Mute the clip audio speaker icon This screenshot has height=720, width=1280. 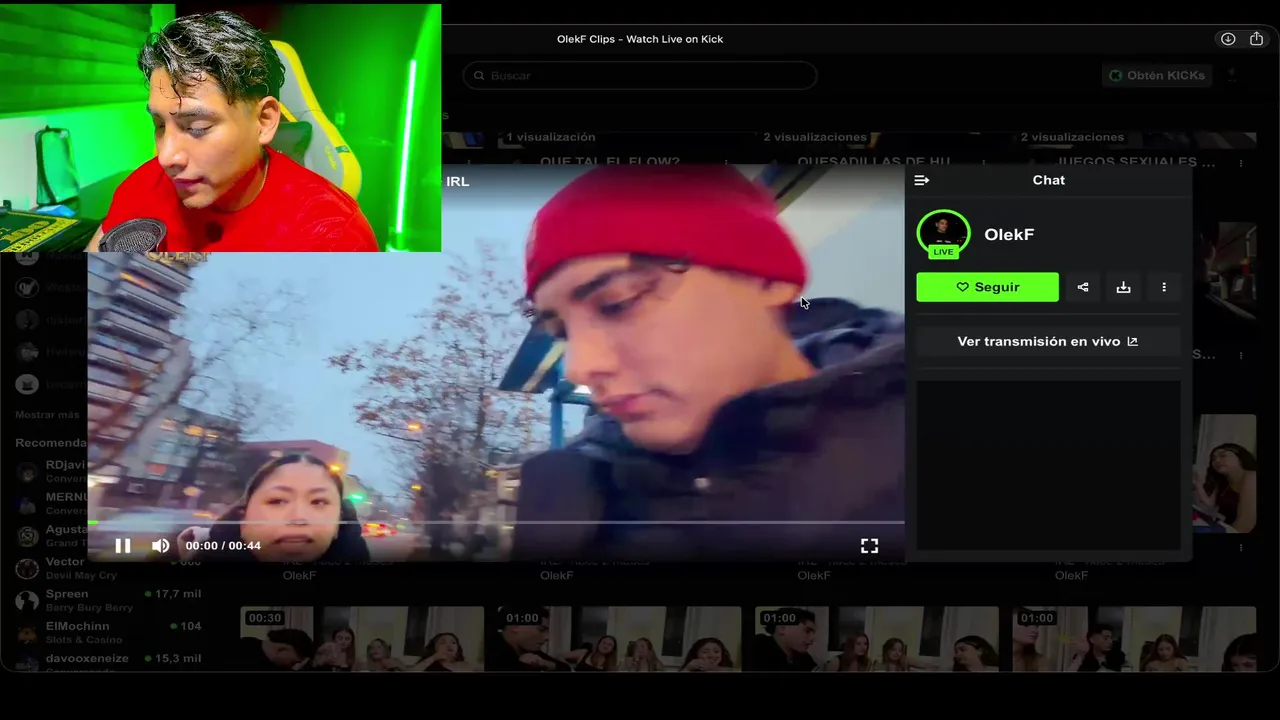point(160,545)
